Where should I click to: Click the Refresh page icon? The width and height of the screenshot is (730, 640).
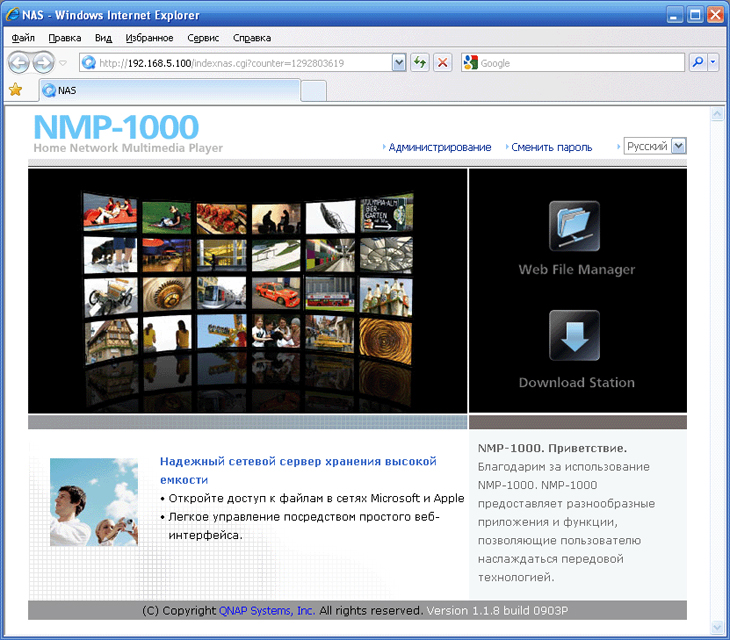(421, 63)
